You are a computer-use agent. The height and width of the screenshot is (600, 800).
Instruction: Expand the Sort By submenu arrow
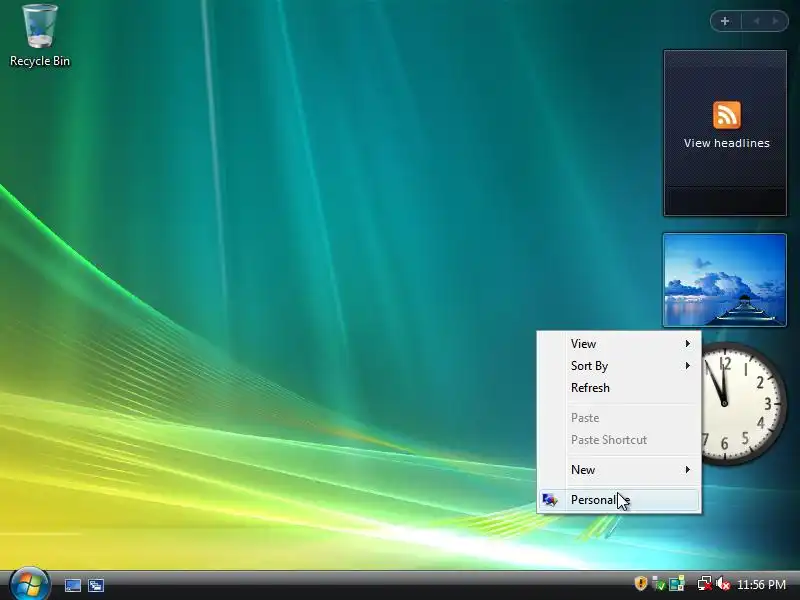[687, 366]
